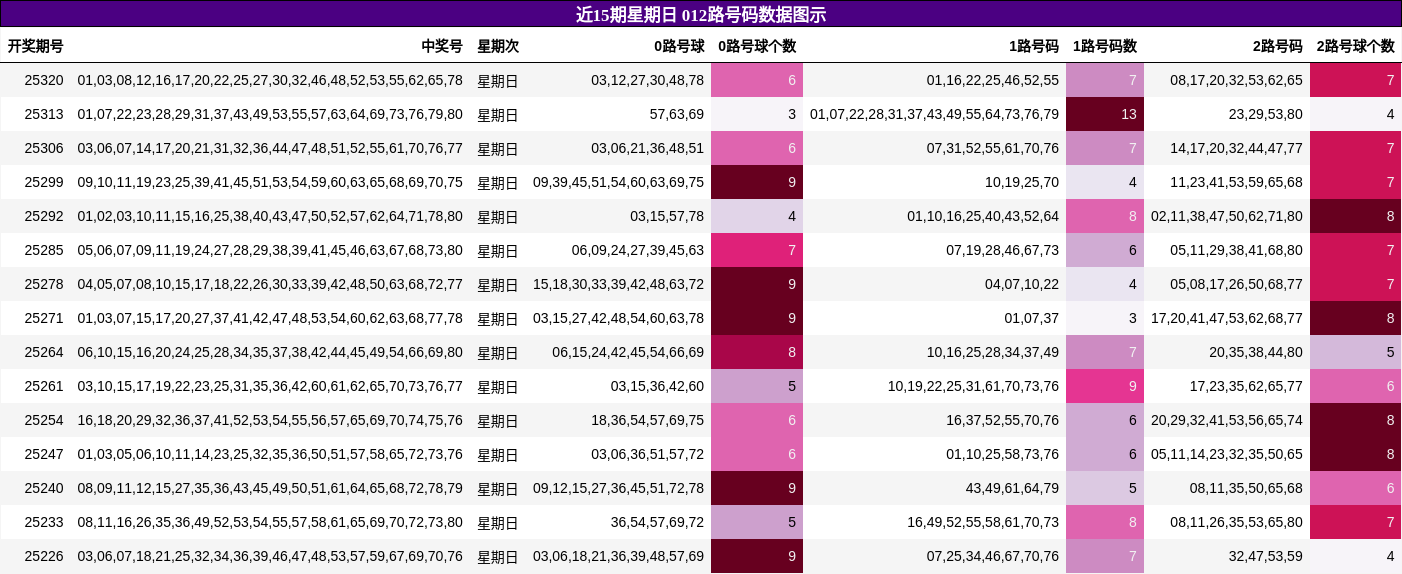The image size is (1402, 574).
Task: Select the 1路号码数 column header
Action: pos(1104,46)
